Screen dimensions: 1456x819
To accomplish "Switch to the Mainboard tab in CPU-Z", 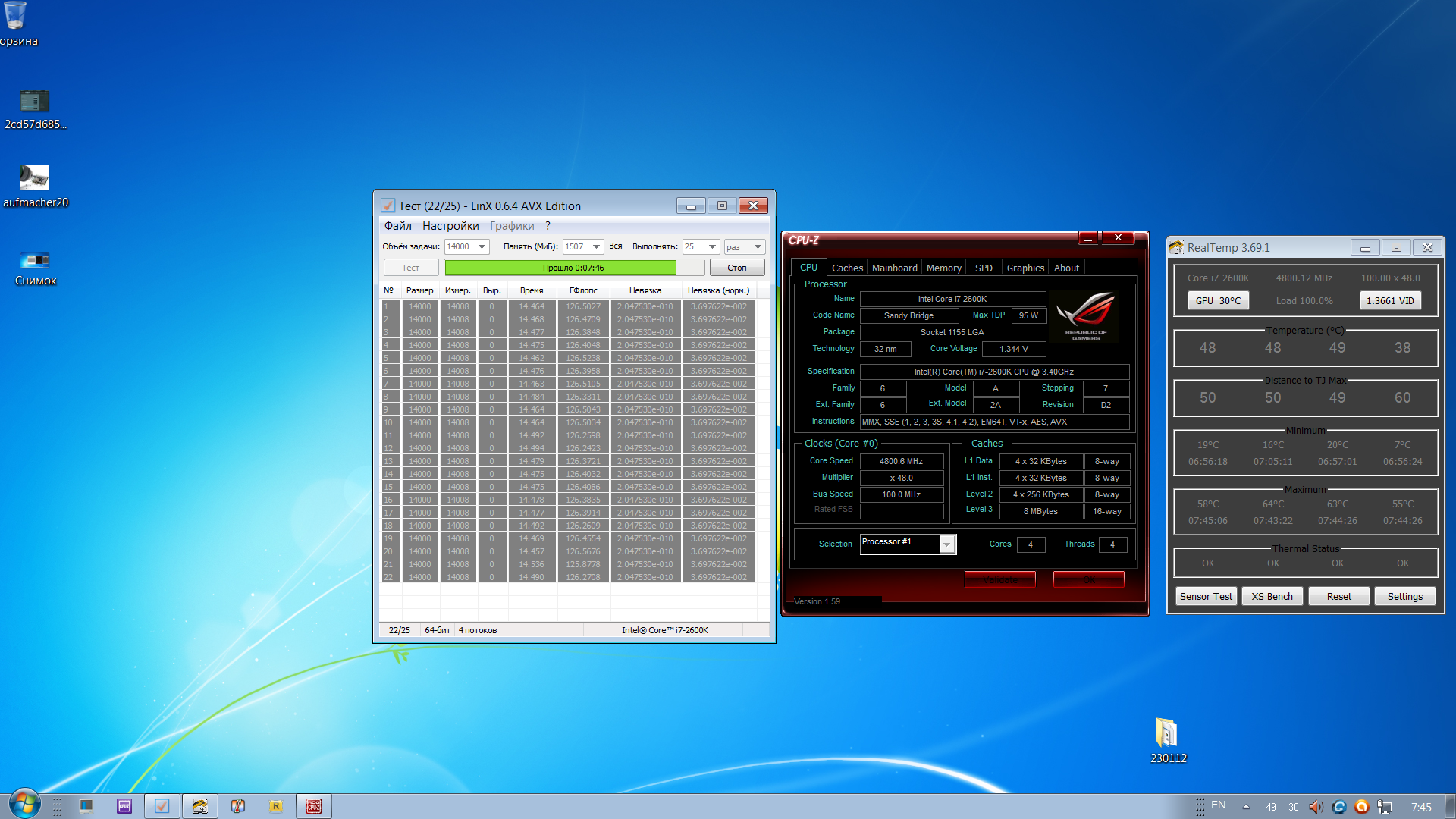I will (894, 268).
